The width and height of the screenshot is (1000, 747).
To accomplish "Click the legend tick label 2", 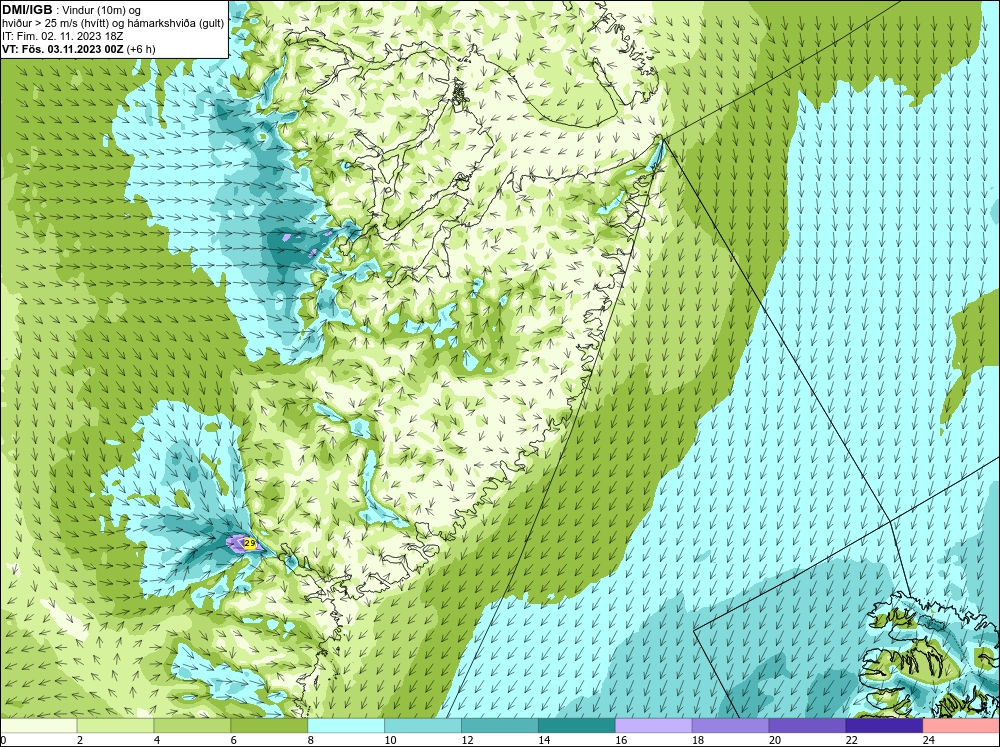I will pos(80,740).
